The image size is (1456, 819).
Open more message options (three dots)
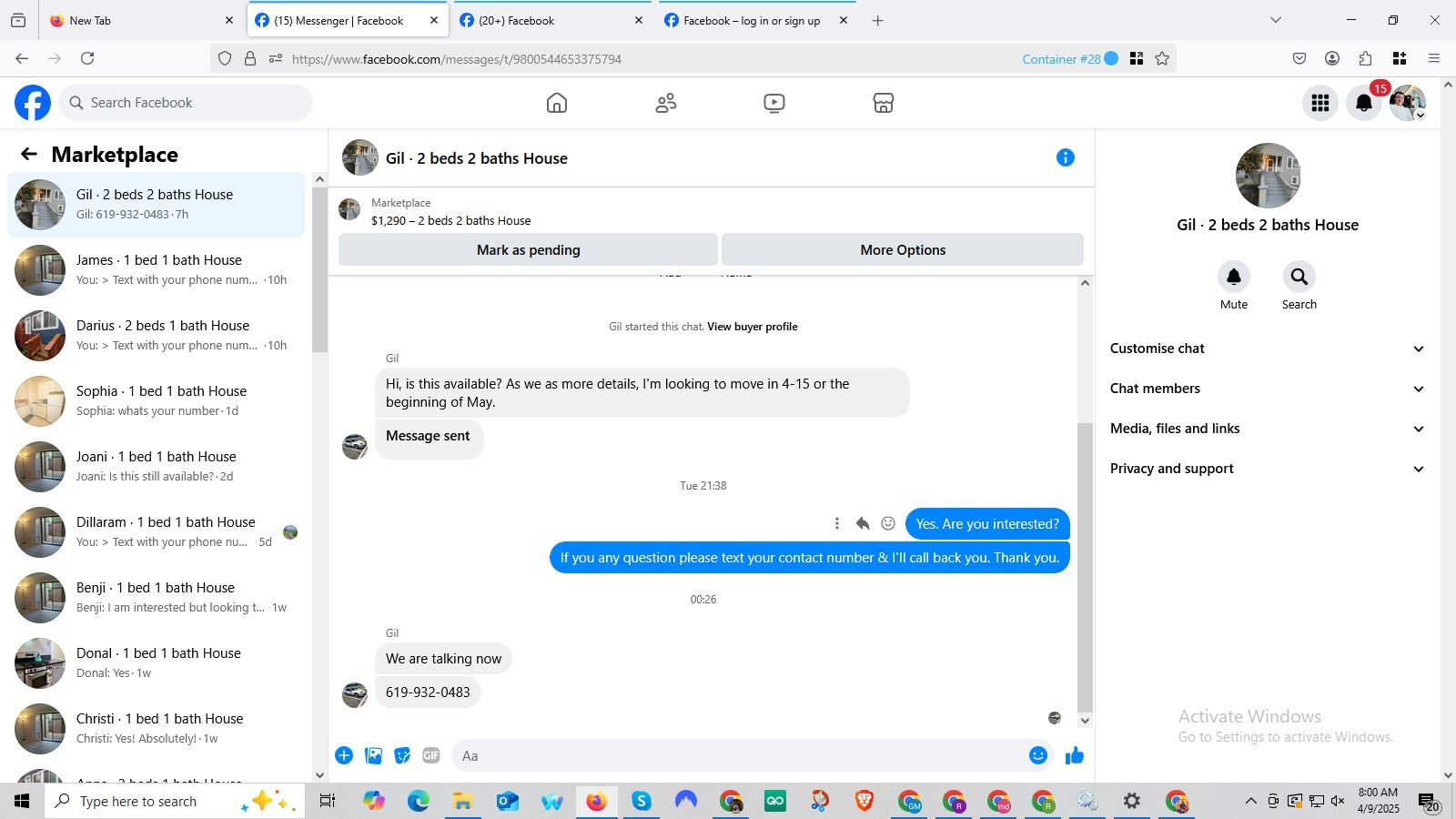point(837,523)
